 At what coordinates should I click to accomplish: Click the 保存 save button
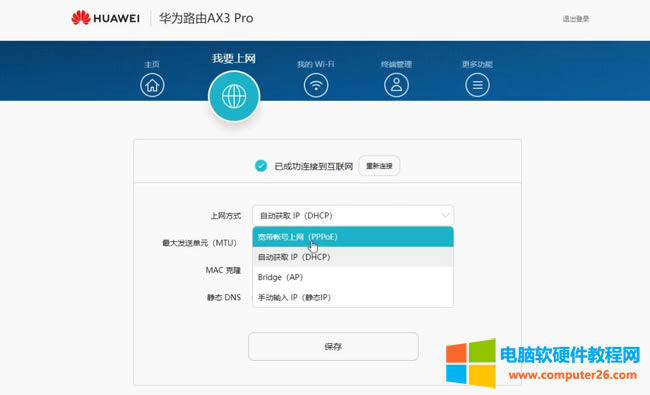click(x=333, y=347)
